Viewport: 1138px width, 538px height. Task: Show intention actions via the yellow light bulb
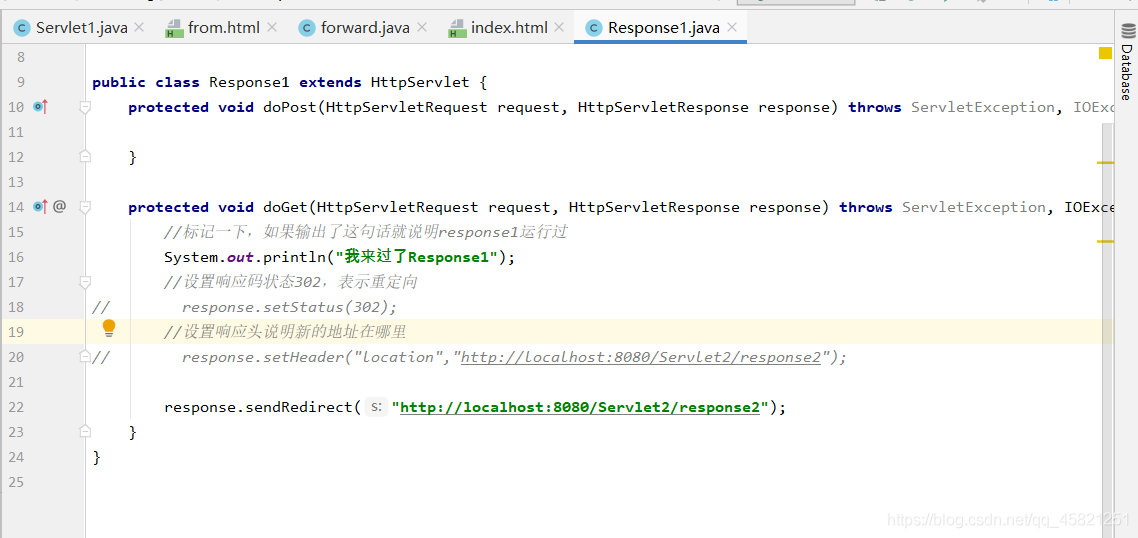[109, 329]
